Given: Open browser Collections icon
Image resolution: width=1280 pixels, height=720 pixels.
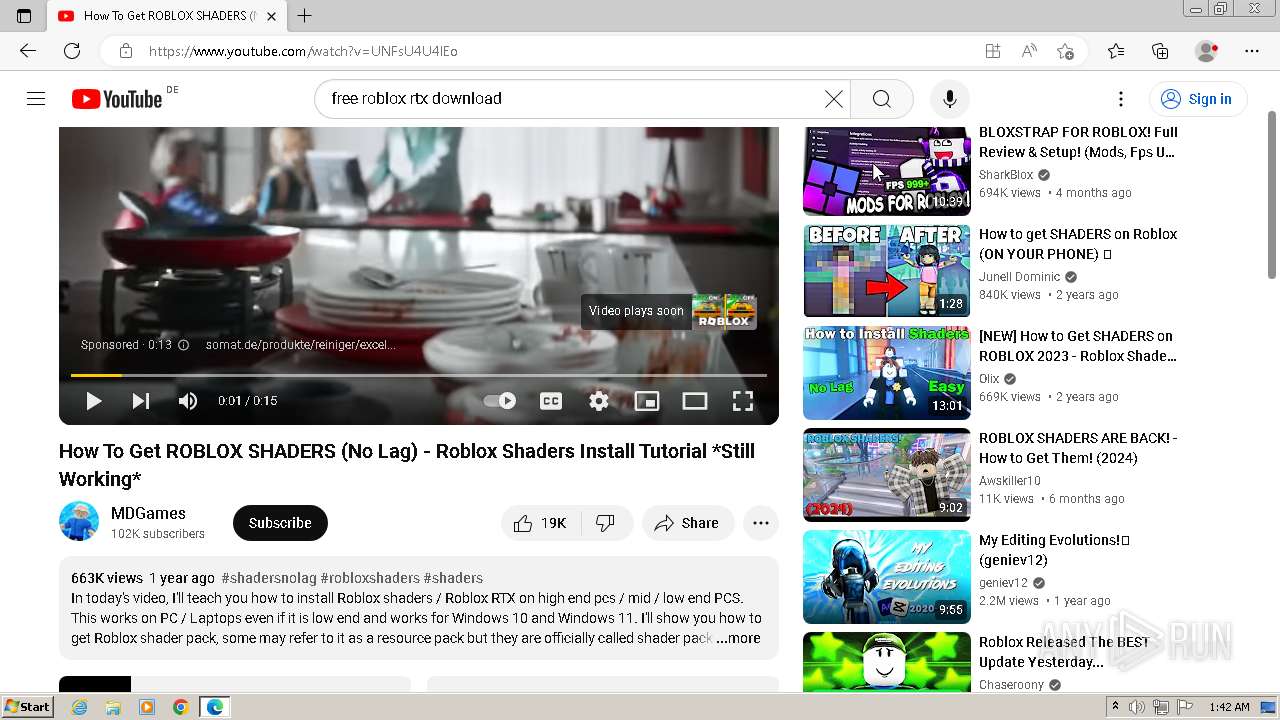Looking at the screenshot, I should pyautogui.click(x=1160, y=51).
